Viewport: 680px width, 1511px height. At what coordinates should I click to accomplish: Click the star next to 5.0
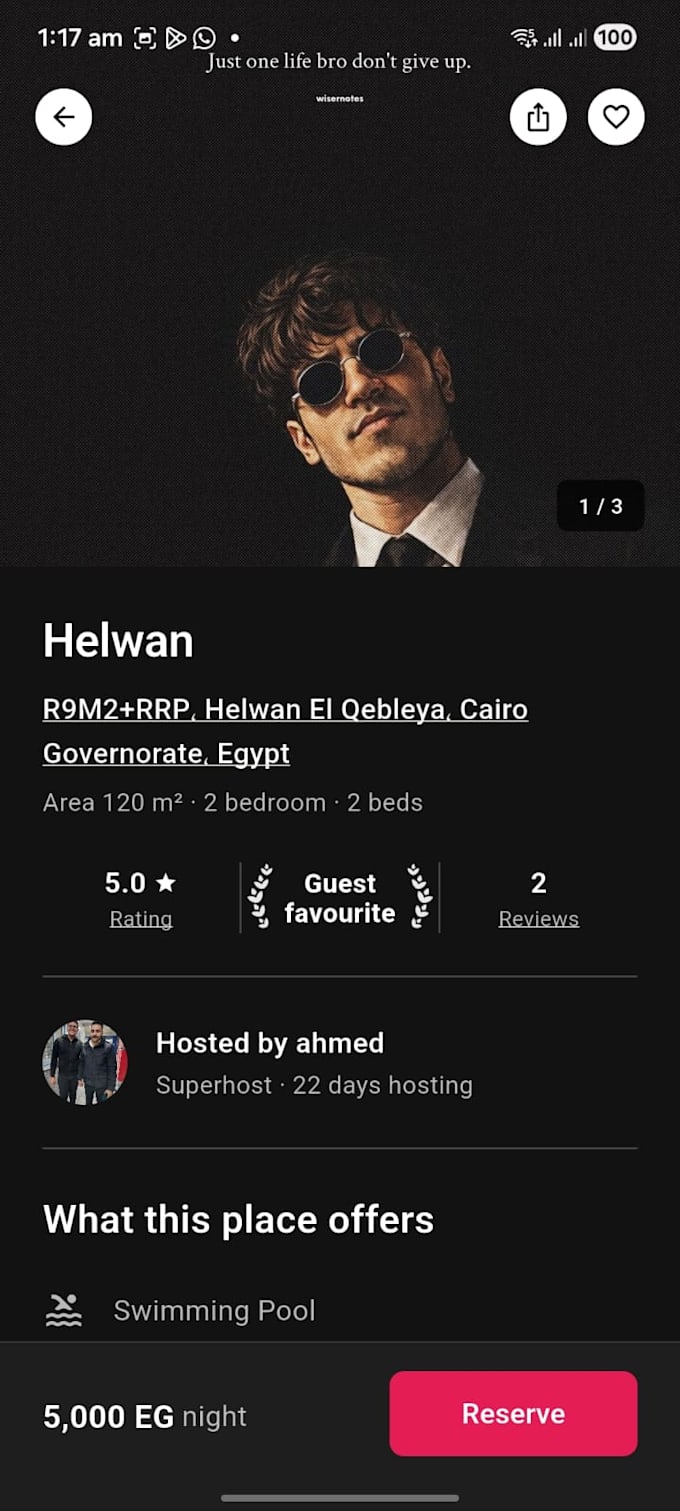tap(166, 883)
